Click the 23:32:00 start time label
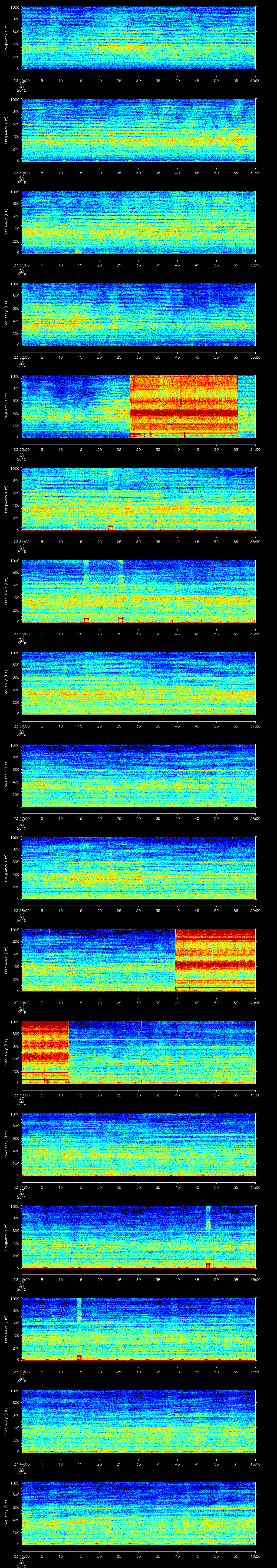277x1568 pixels. (x=21, y=357)
